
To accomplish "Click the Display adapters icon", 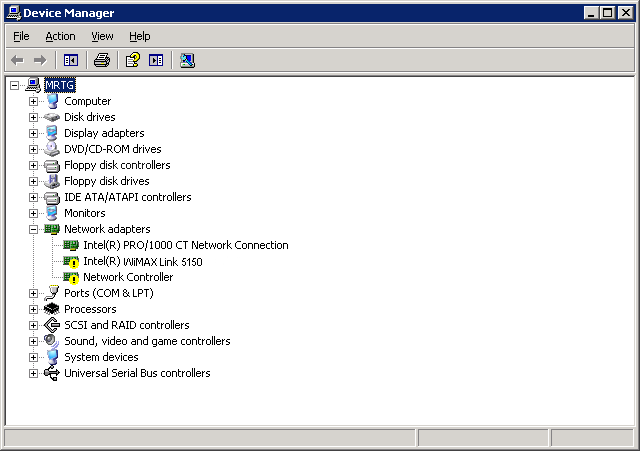I will click(52, 133).
